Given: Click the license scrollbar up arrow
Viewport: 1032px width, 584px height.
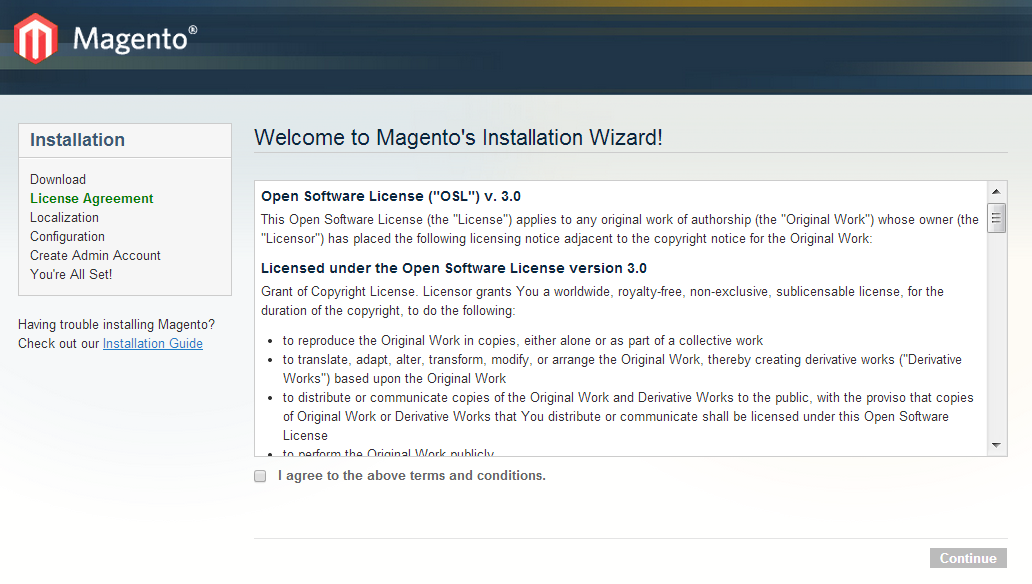Looking at the screenshot, I should click(996, 192).
